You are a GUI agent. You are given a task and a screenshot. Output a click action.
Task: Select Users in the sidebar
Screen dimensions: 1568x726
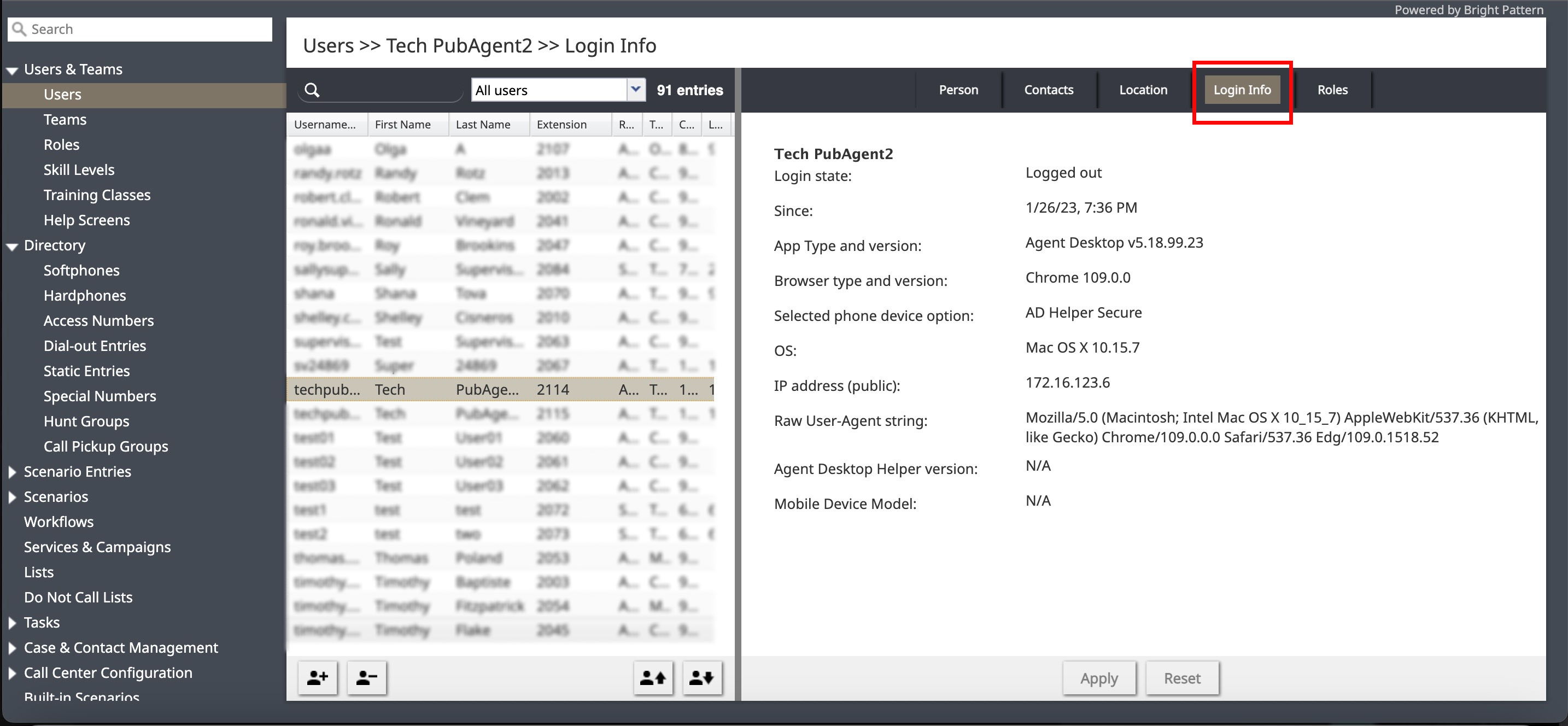click(x=144, y=95)
